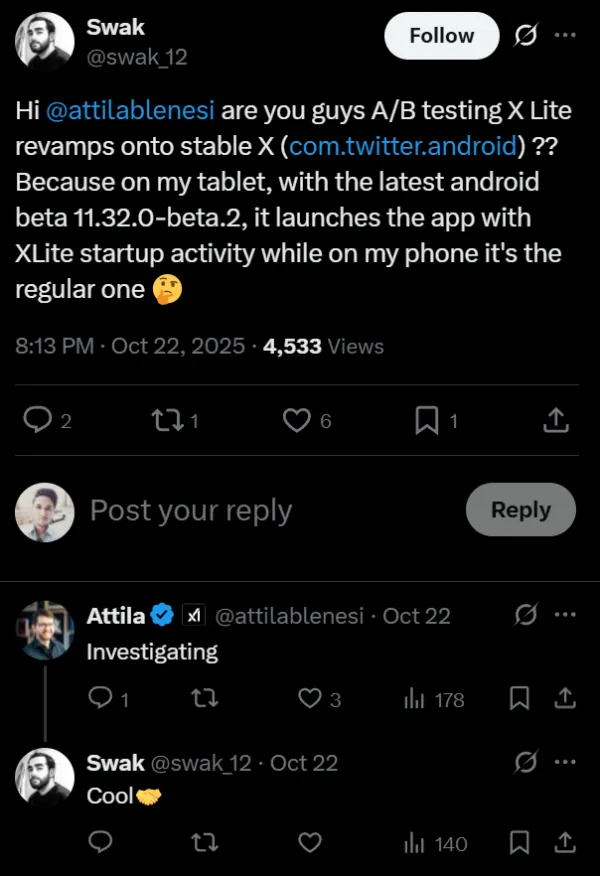Viewport: 600px width, 876px height.
Task: Click Attila's blue verified badge
Action: point(160,615)
